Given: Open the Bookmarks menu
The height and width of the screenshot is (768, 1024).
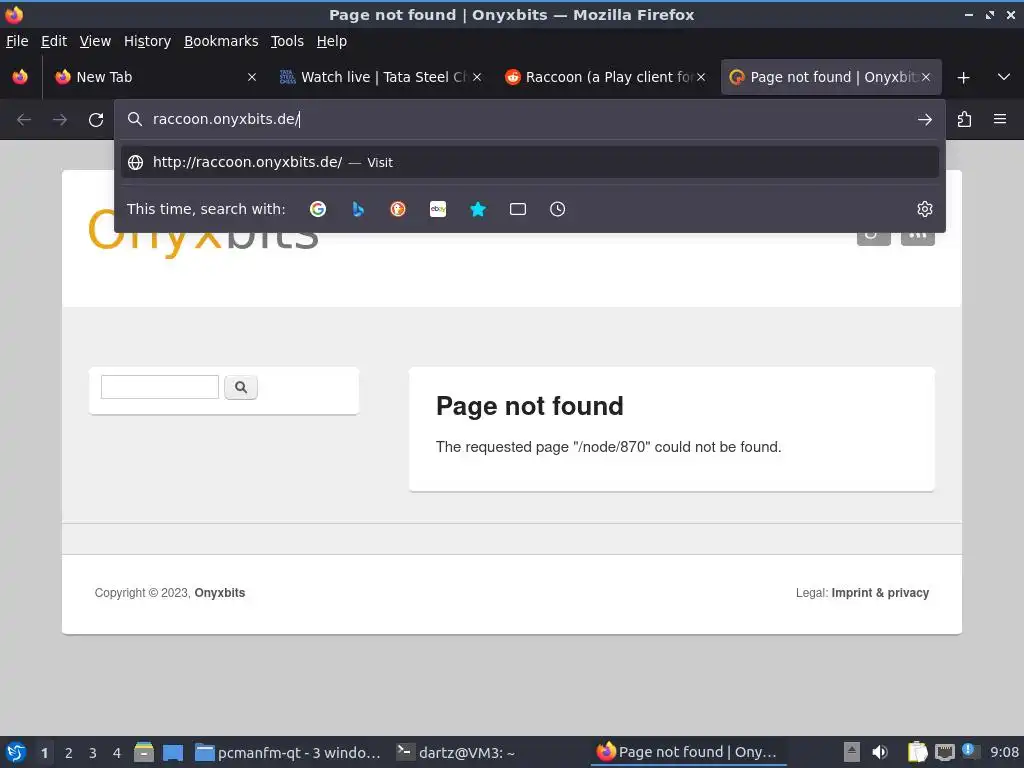Looking at the screenshot, I should click(x=221, y=41).
